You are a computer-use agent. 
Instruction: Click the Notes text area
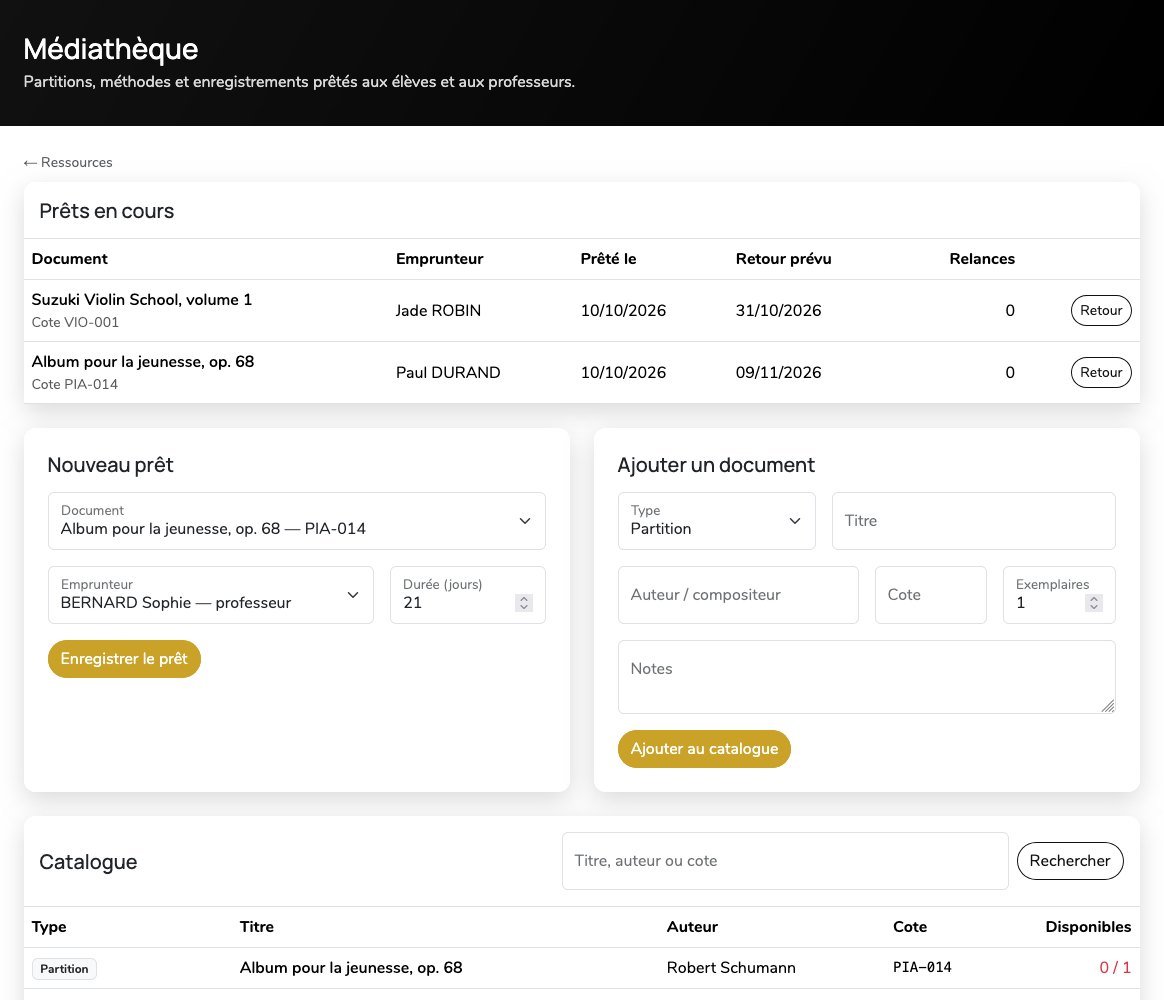pyautogui.click(x=866, y=677)
